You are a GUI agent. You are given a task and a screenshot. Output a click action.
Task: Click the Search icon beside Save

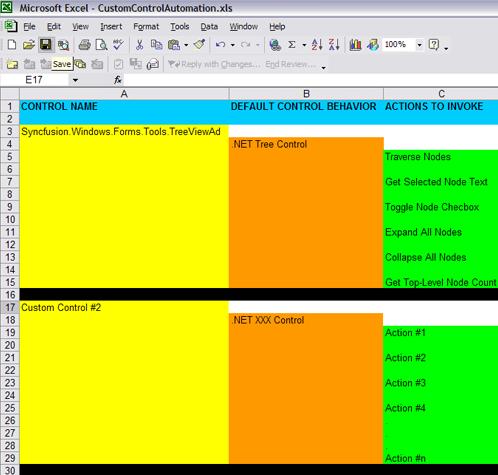coord(63,45)
